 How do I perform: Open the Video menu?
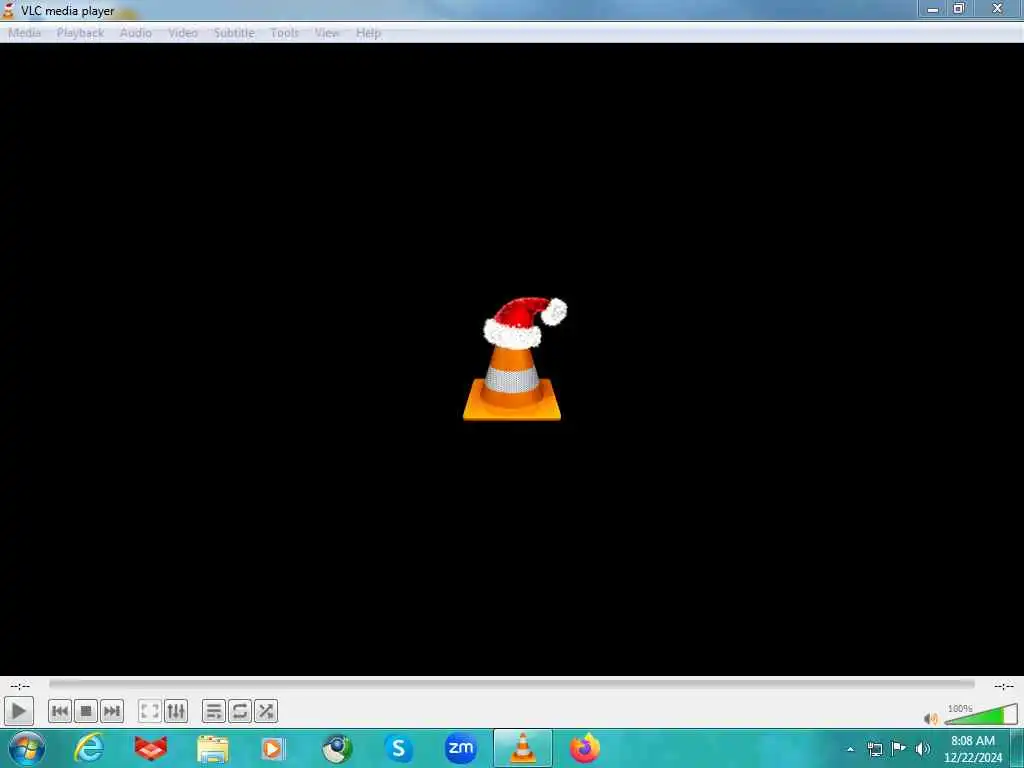pos(183,33)
